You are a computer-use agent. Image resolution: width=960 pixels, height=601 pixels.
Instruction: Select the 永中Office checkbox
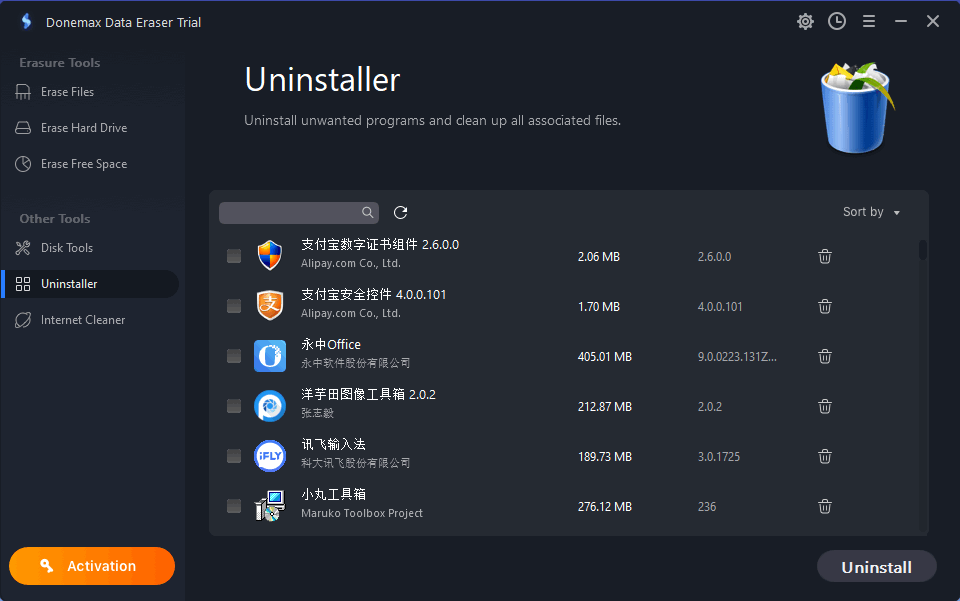(x=234, y=356)
